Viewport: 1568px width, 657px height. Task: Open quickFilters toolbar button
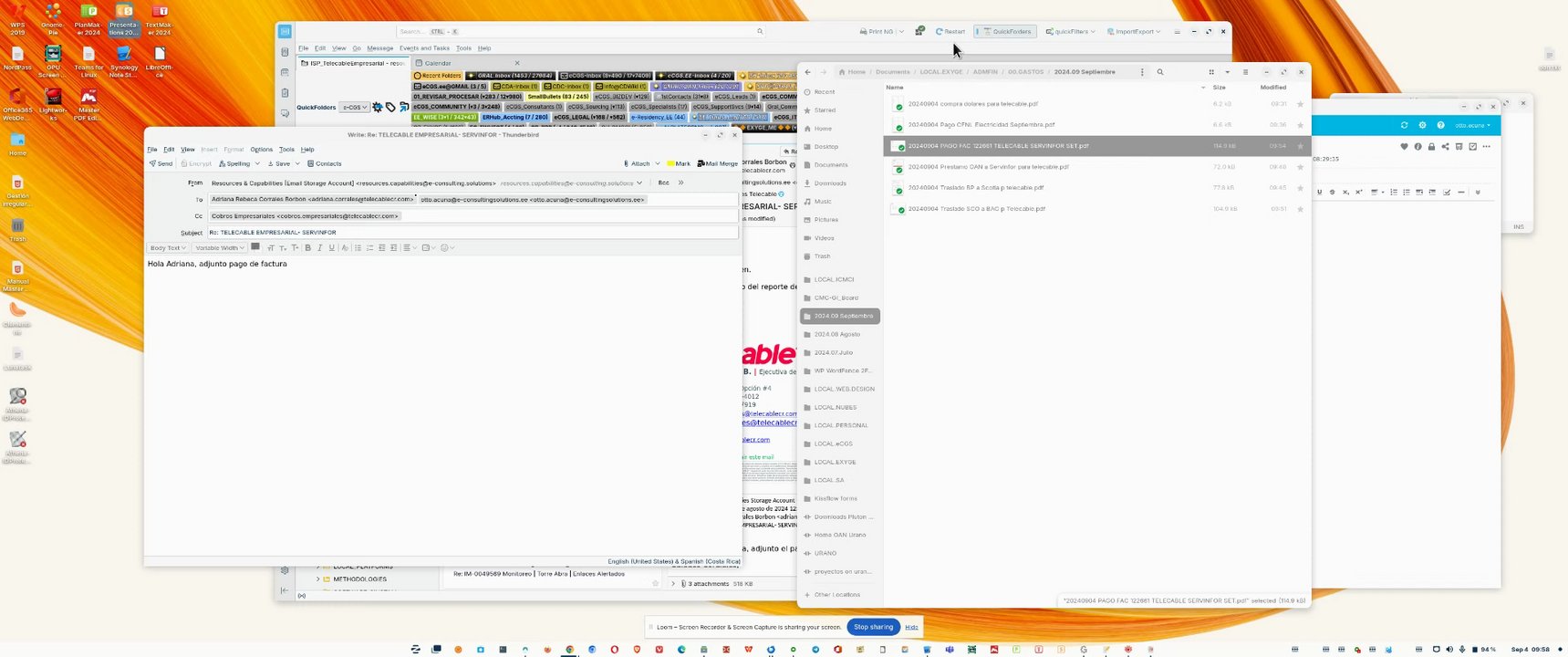click(1070, 31)
